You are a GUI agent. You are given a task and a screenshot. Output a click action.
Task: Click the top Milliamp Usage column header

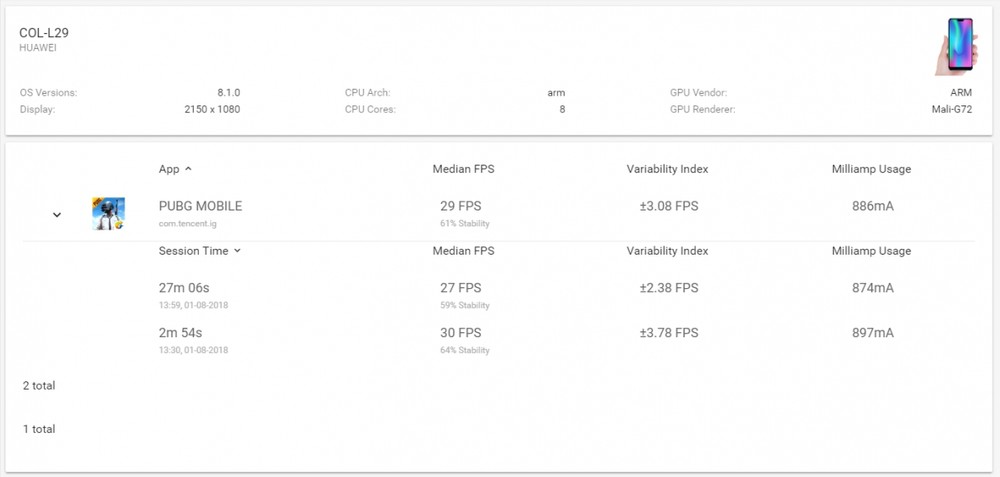(871, 169)
